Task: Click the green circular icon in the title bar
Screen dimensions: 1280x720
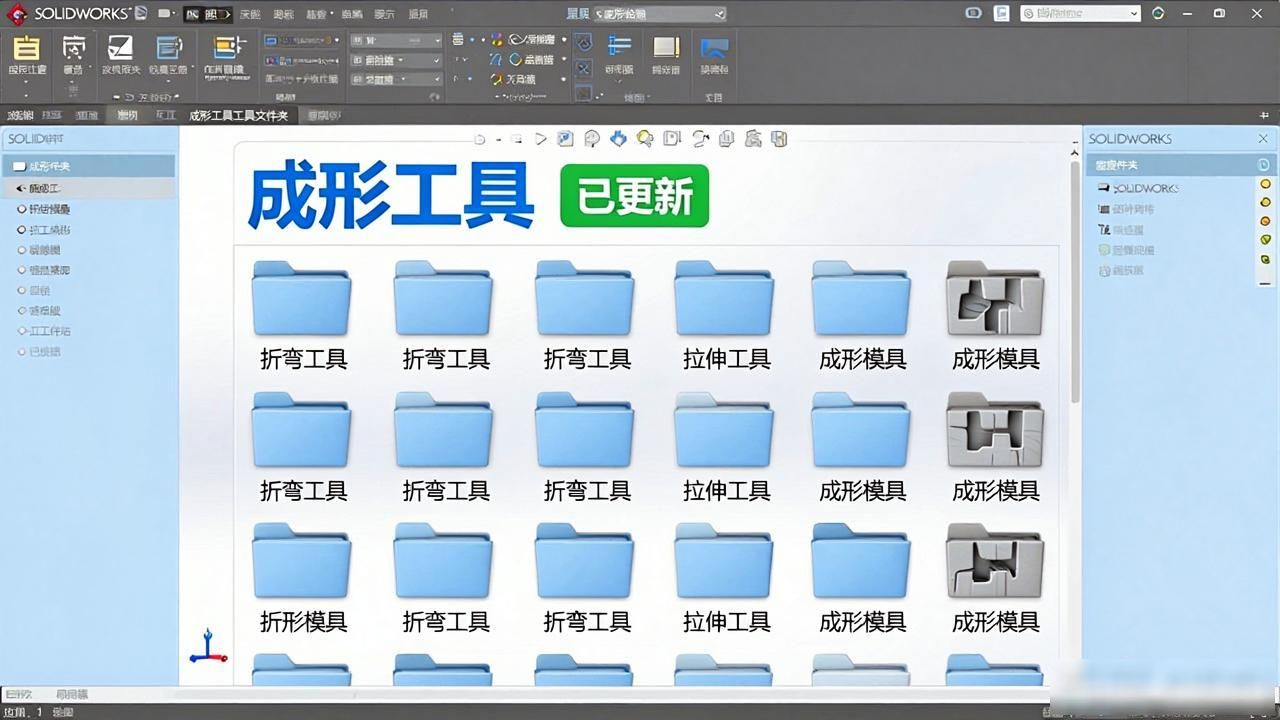Action: [x=1158, y=13]
